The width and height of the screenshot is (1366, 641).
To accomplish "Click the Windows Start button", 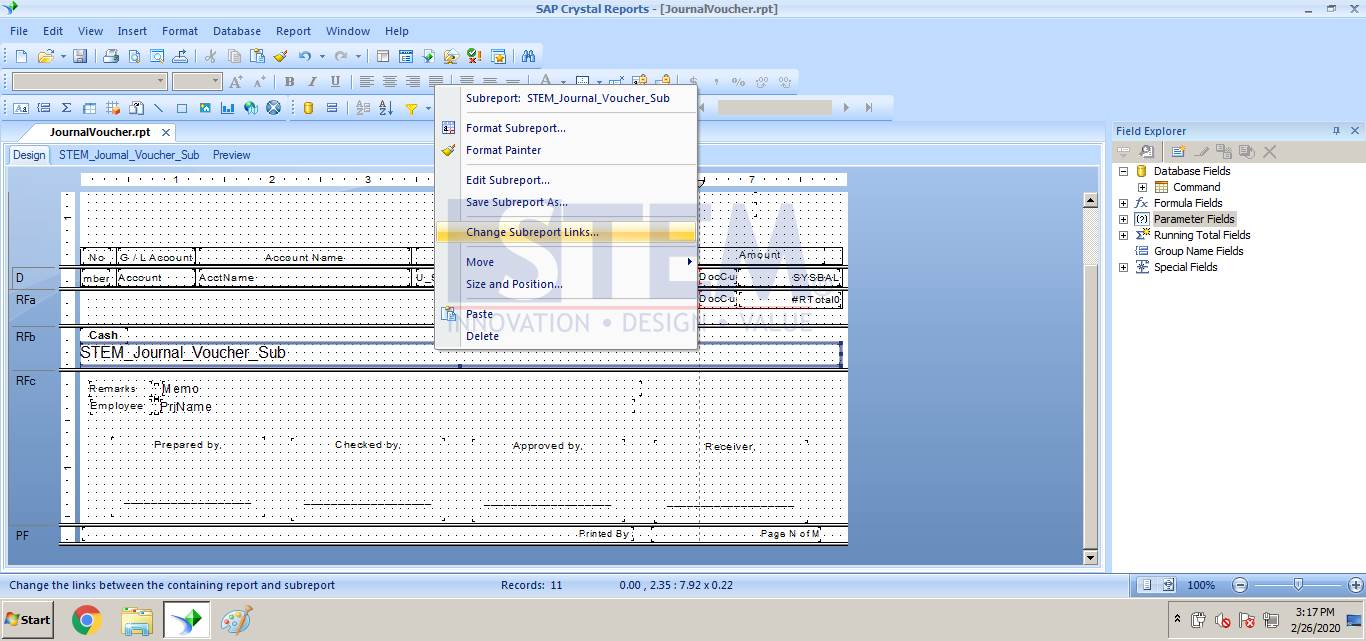I will [27, 620].
